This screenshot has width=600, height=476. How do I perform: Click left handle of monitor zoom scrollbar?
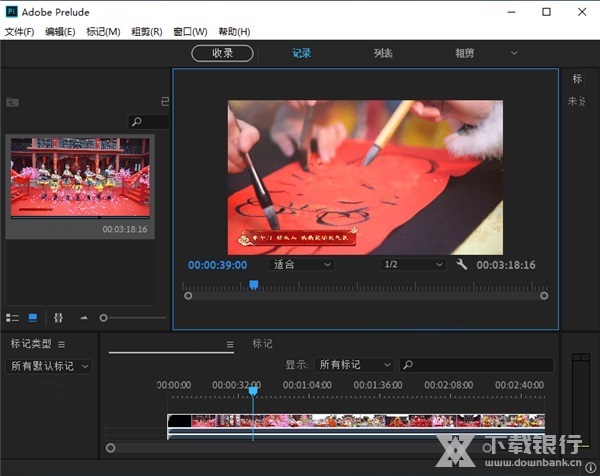[x=188, y=296]
